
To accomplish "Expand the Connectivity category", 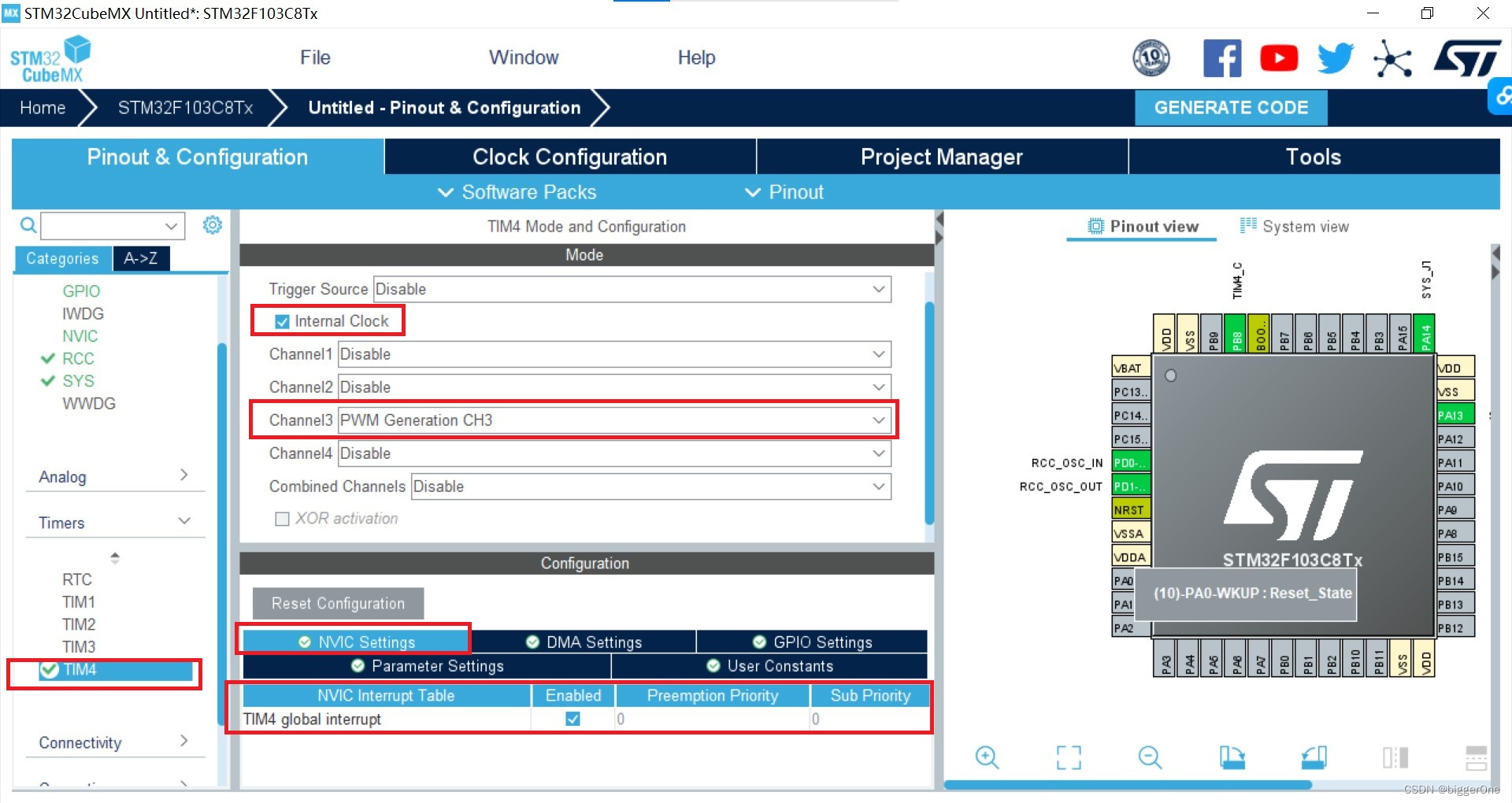I will 115,742.
